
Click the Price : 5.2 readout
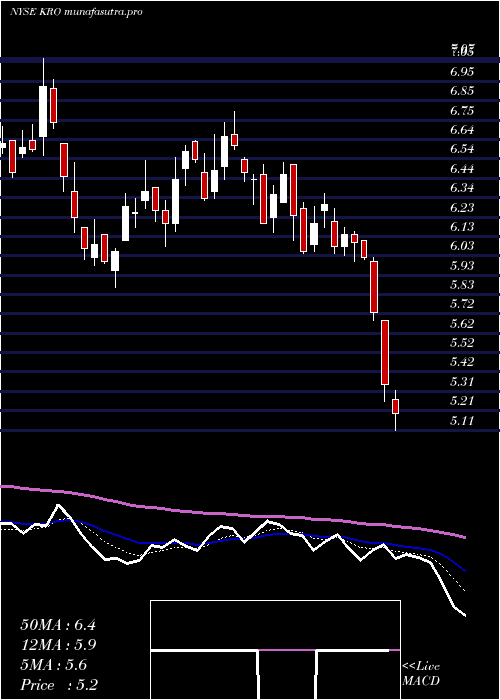[x=59, y=685]
